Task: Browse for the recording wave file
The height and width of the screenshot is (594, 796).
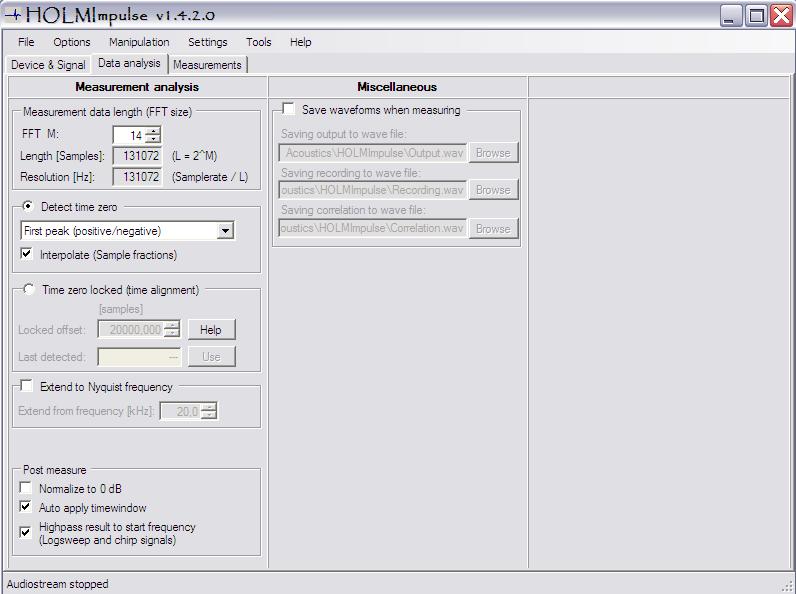Action: (493, 190)
